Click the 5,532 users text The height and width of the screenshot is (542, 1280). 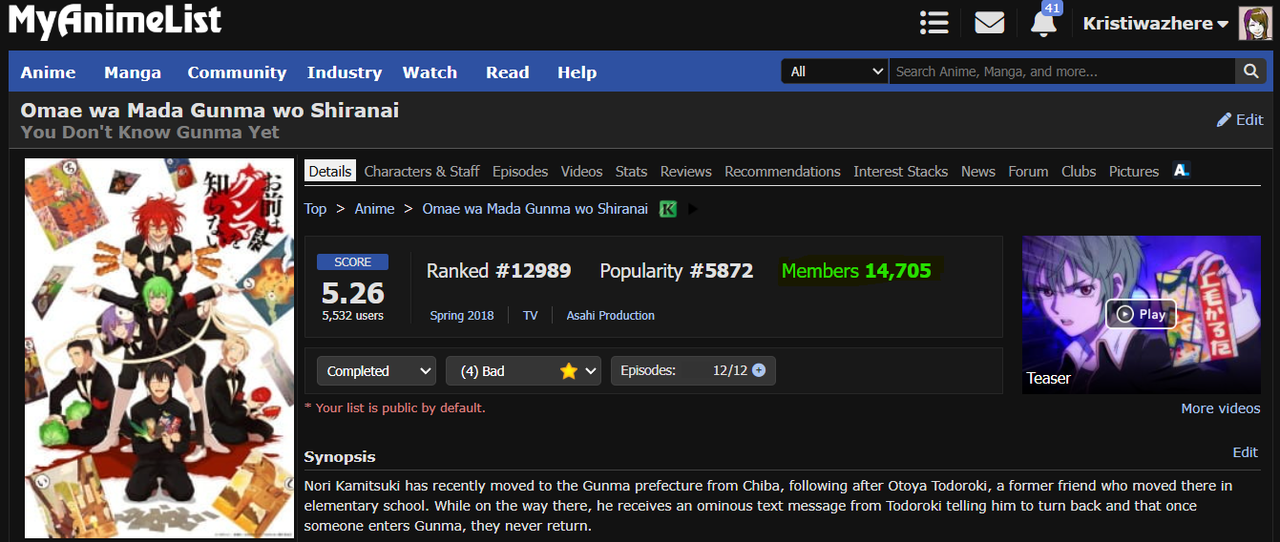(353, 315)
